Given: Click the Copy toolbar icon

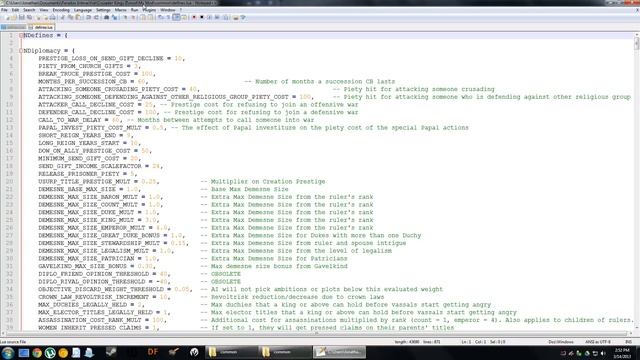Looking at the screenshot, I should (x=70, y=18).
